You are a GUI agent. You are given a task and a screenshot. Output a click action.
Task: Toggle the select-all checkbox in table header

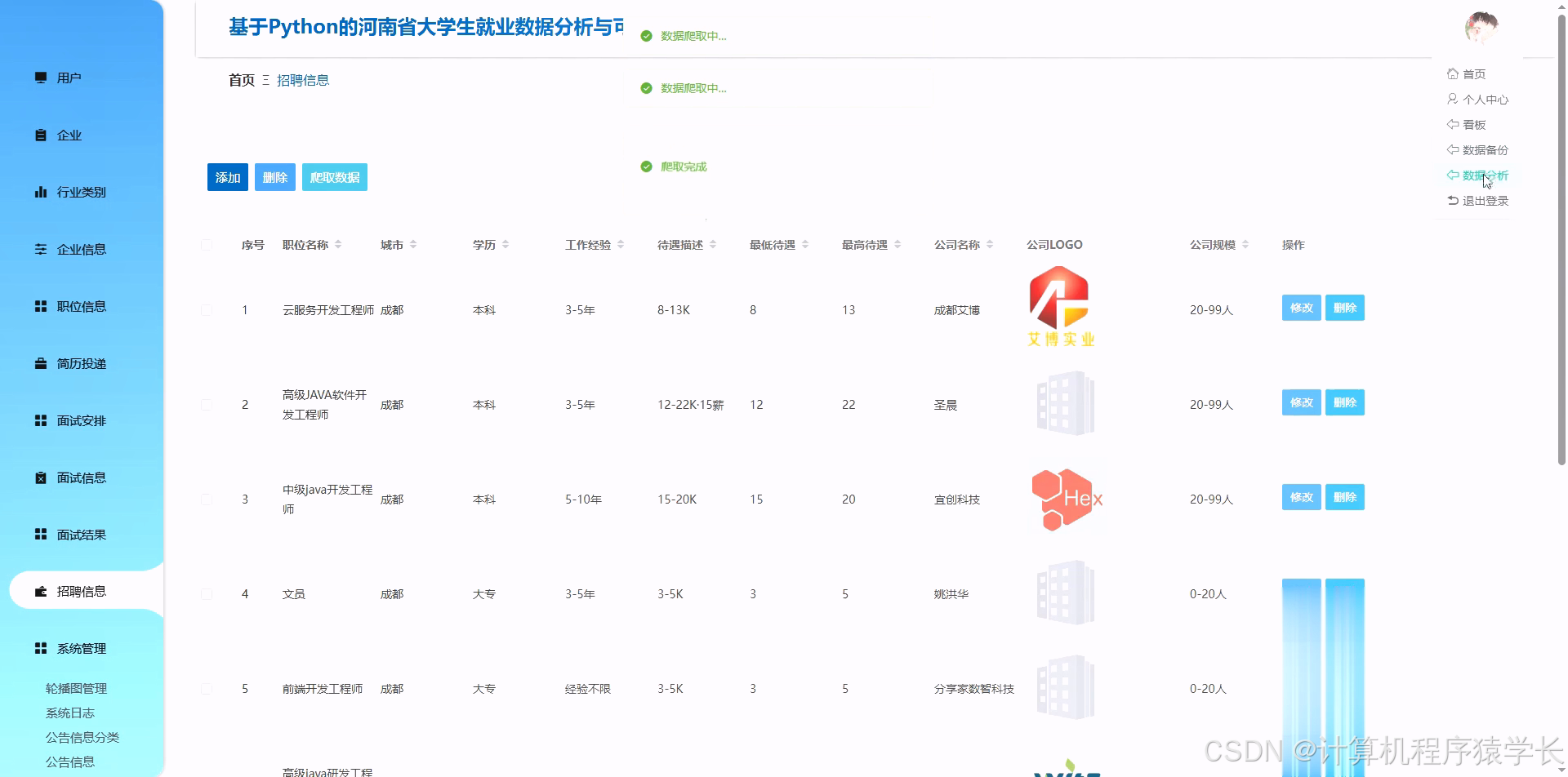207,244
